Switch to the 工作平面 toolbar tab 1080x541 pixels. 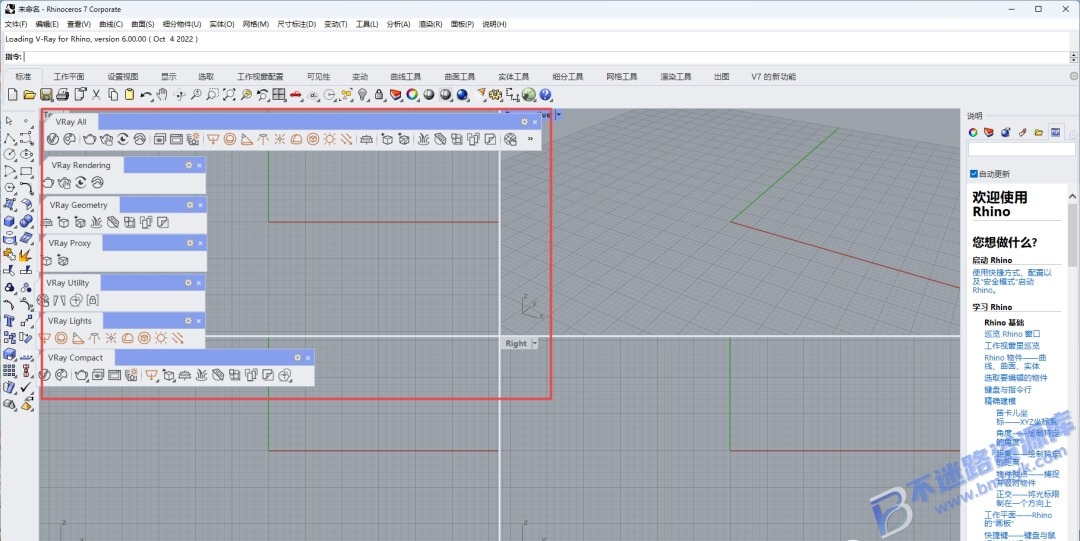point(69,76)
